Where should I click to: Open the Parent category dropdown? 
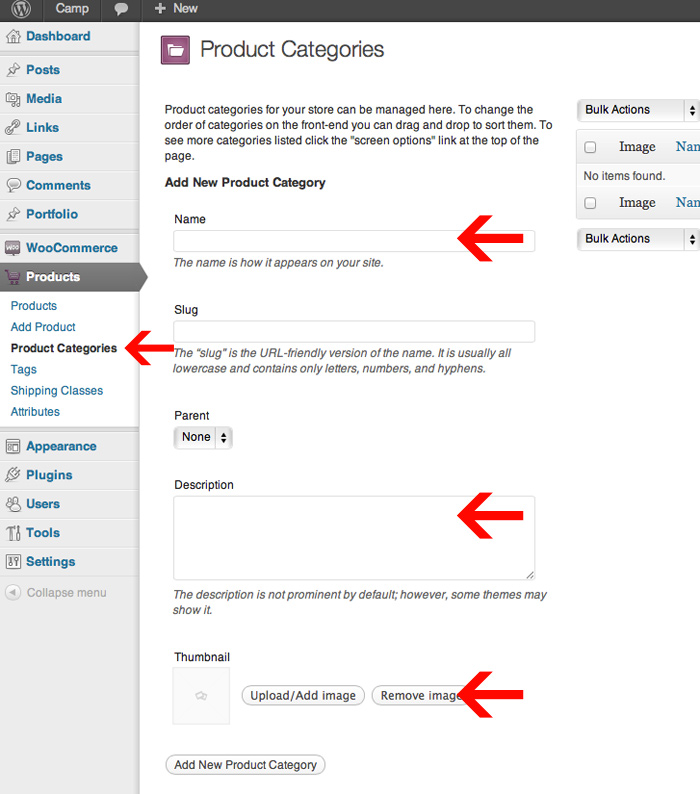click(203, 437)
